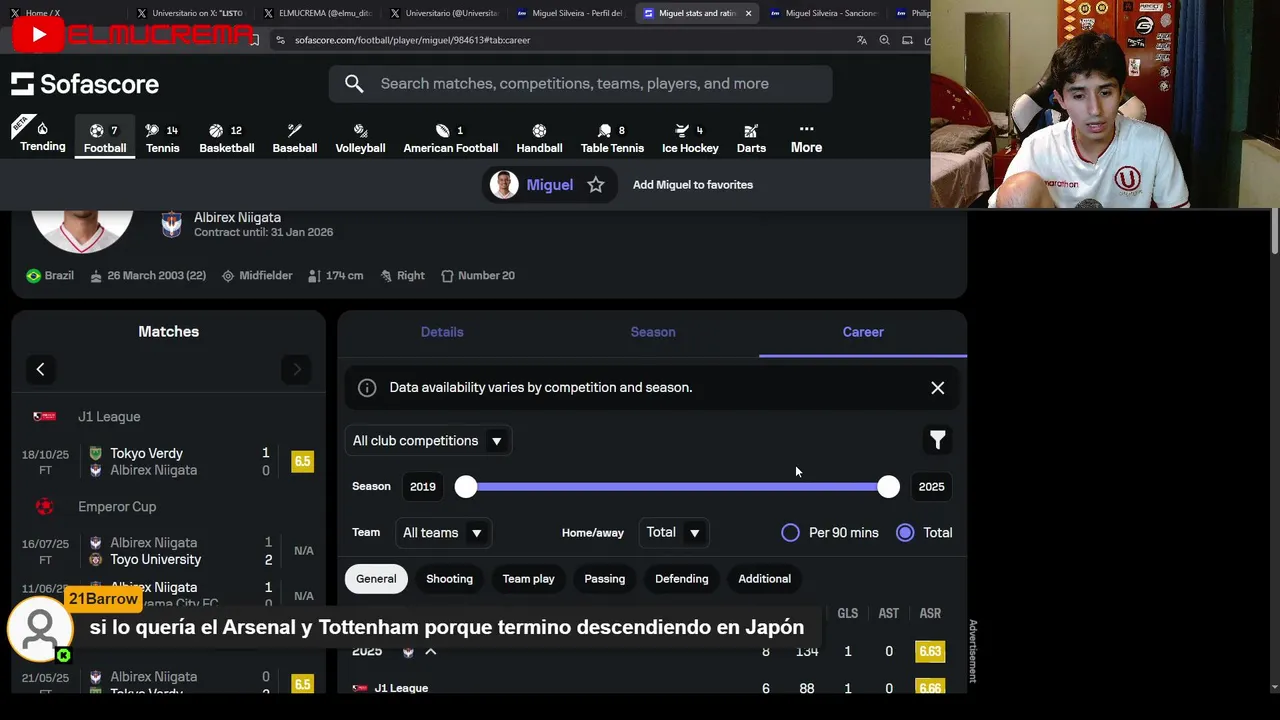This screenshot has height=720, width=1280.
Task: Dismiss the data availability notice
Action: coord(937,388)
